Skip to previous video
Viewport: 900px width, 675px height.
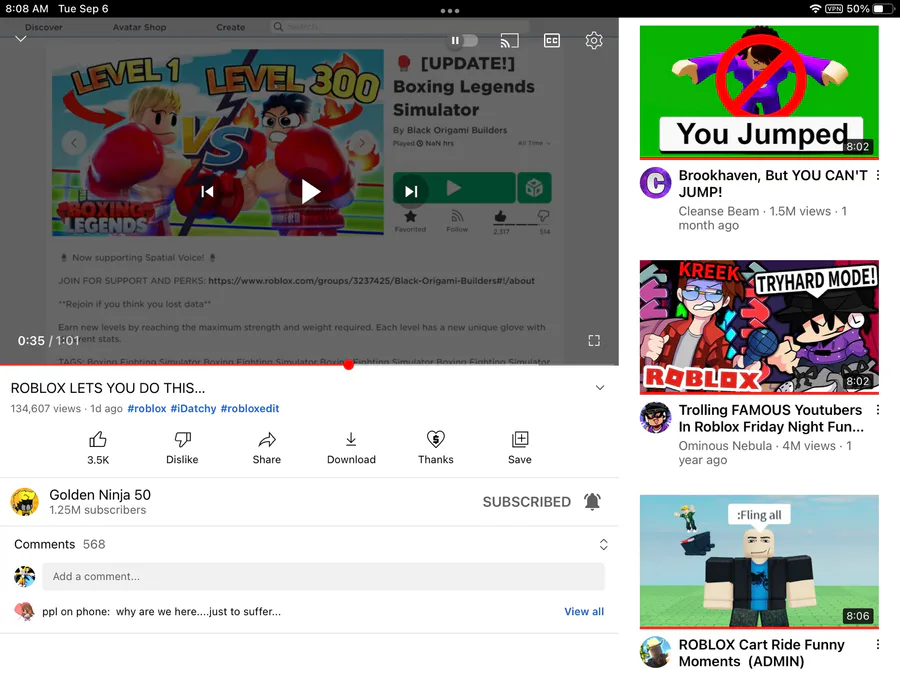(x=207, y=191)
